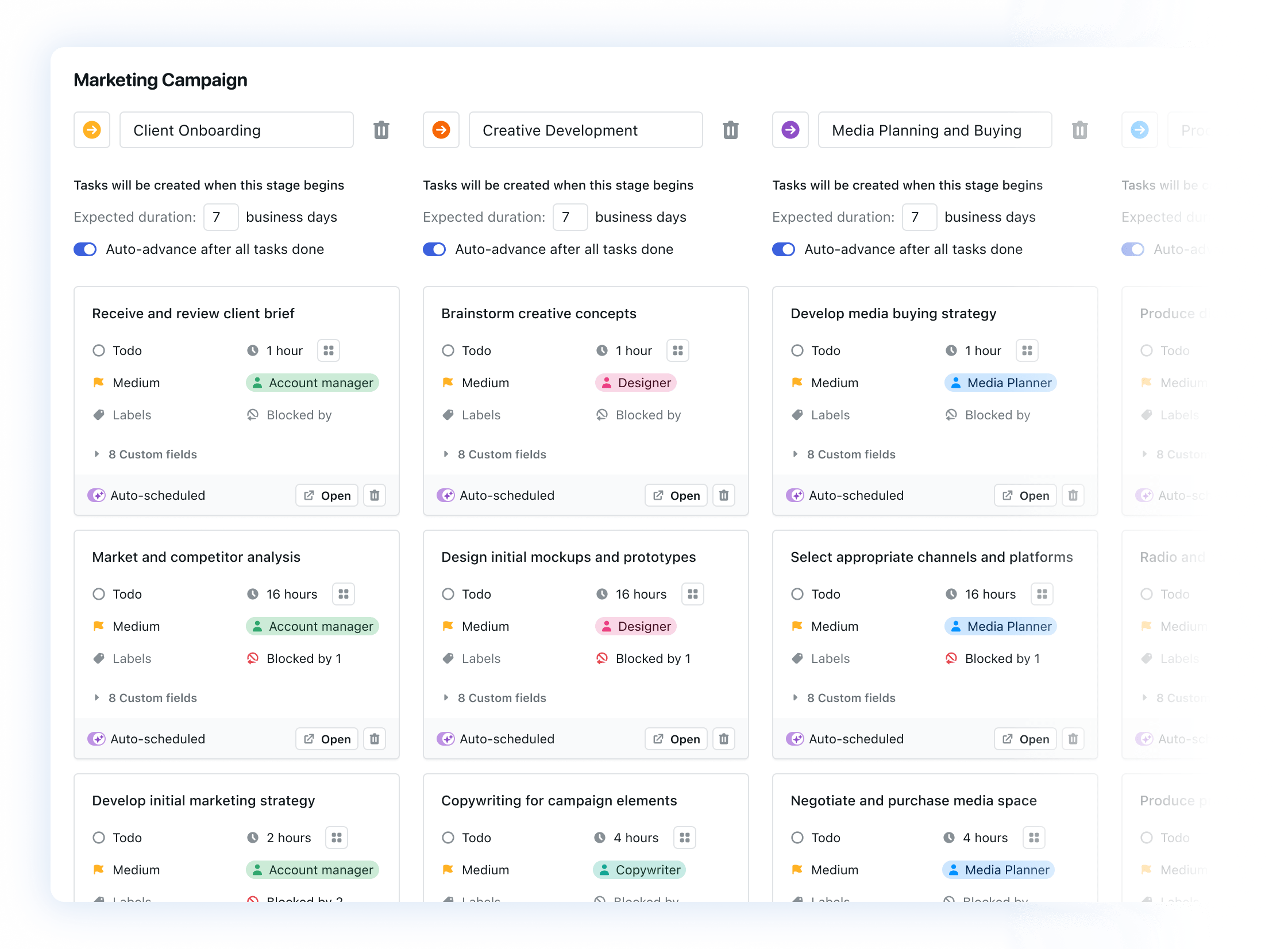Edit the Creative Development stage name field
This screenshot has width=1288, height=949.
(586, 130)
